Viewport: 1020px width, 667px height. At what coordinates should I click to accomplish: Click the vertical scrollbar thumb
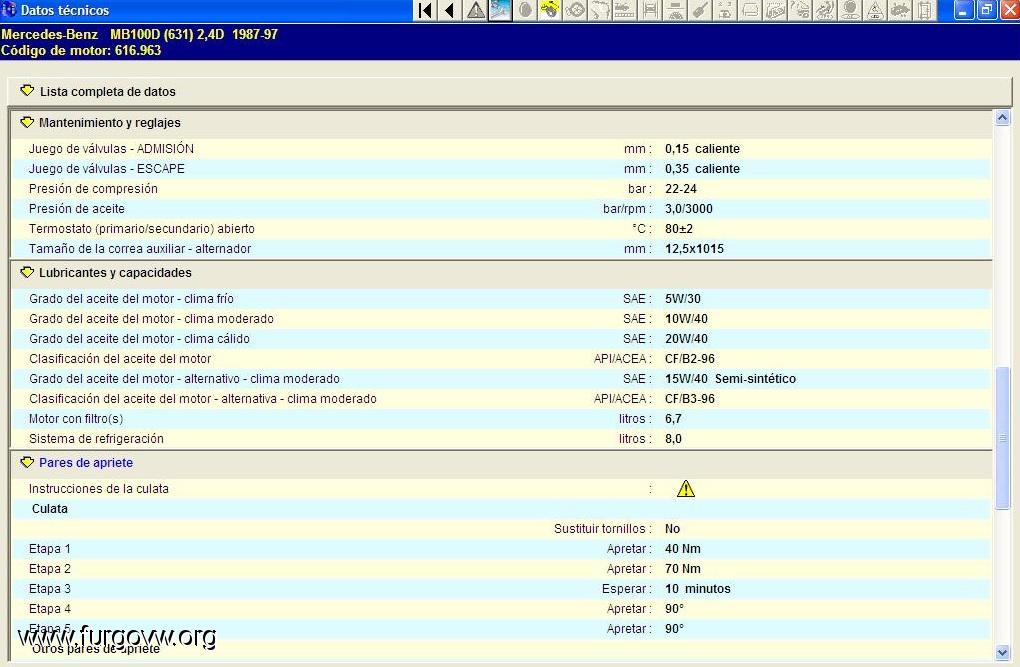[x=1002, y=439]
